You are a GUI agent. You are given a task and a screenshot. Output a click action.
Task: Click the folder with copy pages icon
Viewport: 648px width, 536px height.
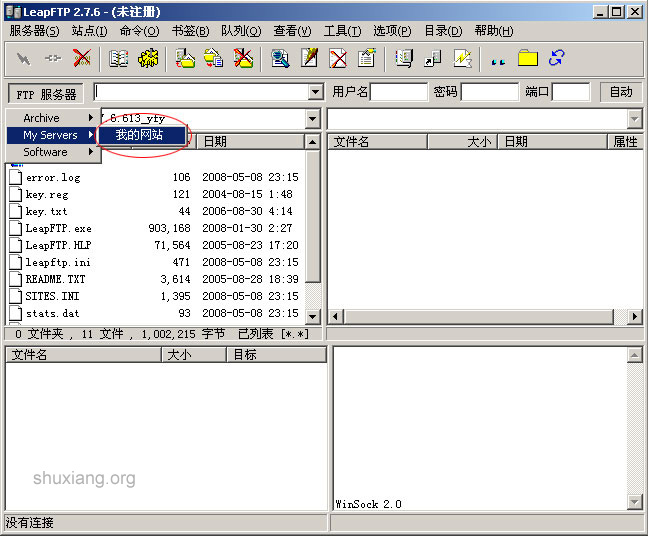(214, 58)
